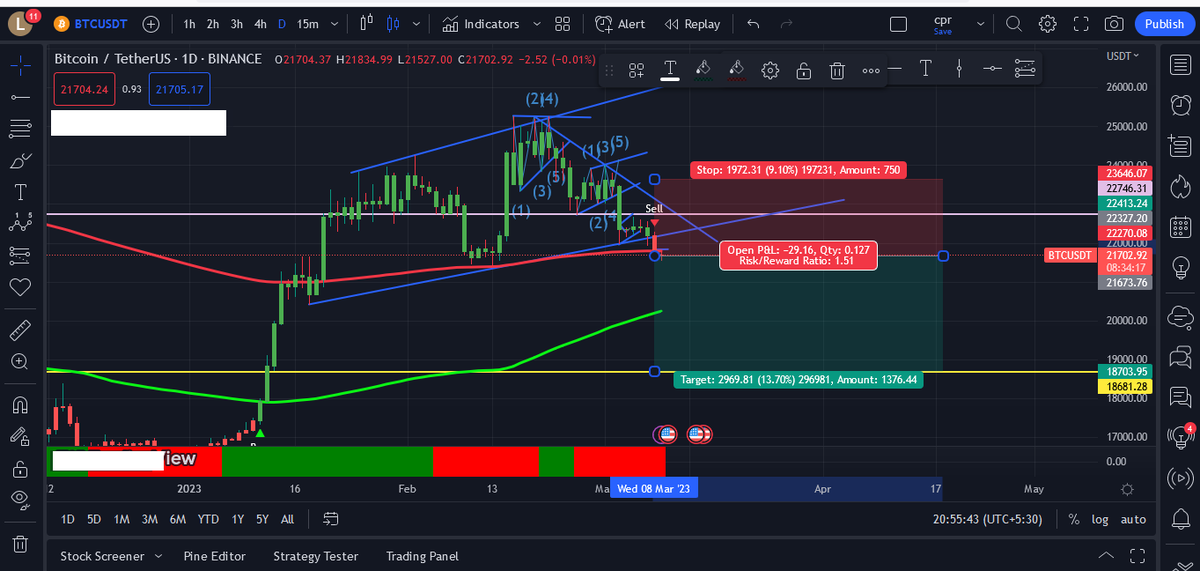Click the Publish button
Screen dimensions: 1200x571
click(1164, 24)
